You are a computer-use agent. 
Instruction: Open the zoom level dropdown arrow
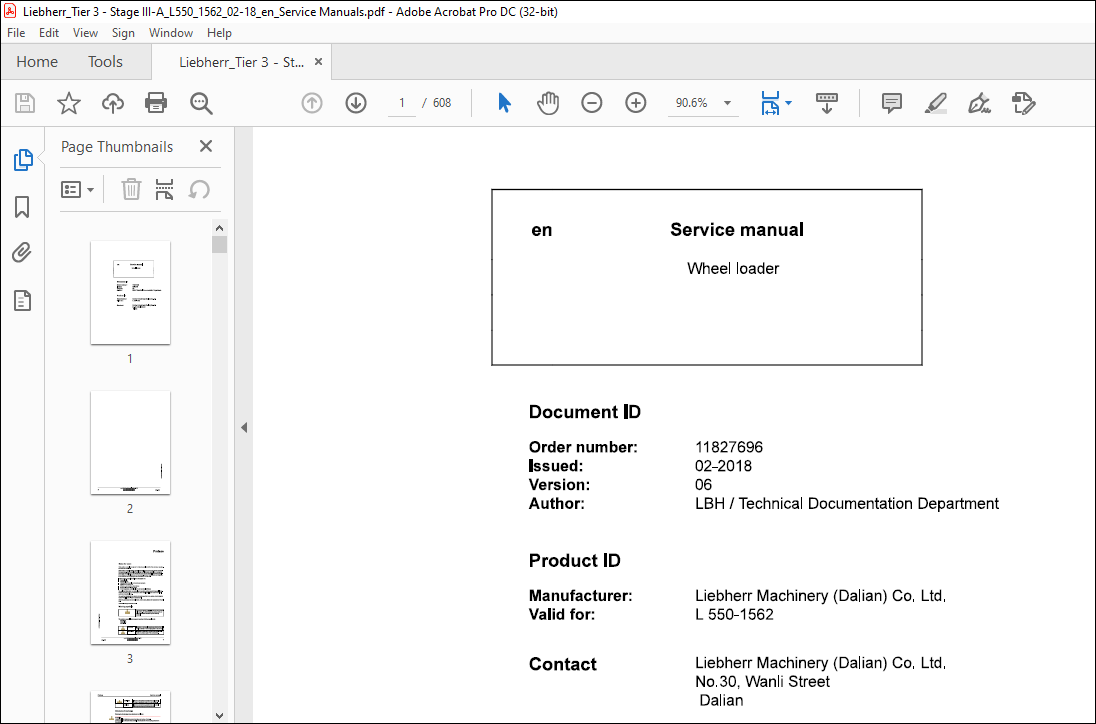727,103
